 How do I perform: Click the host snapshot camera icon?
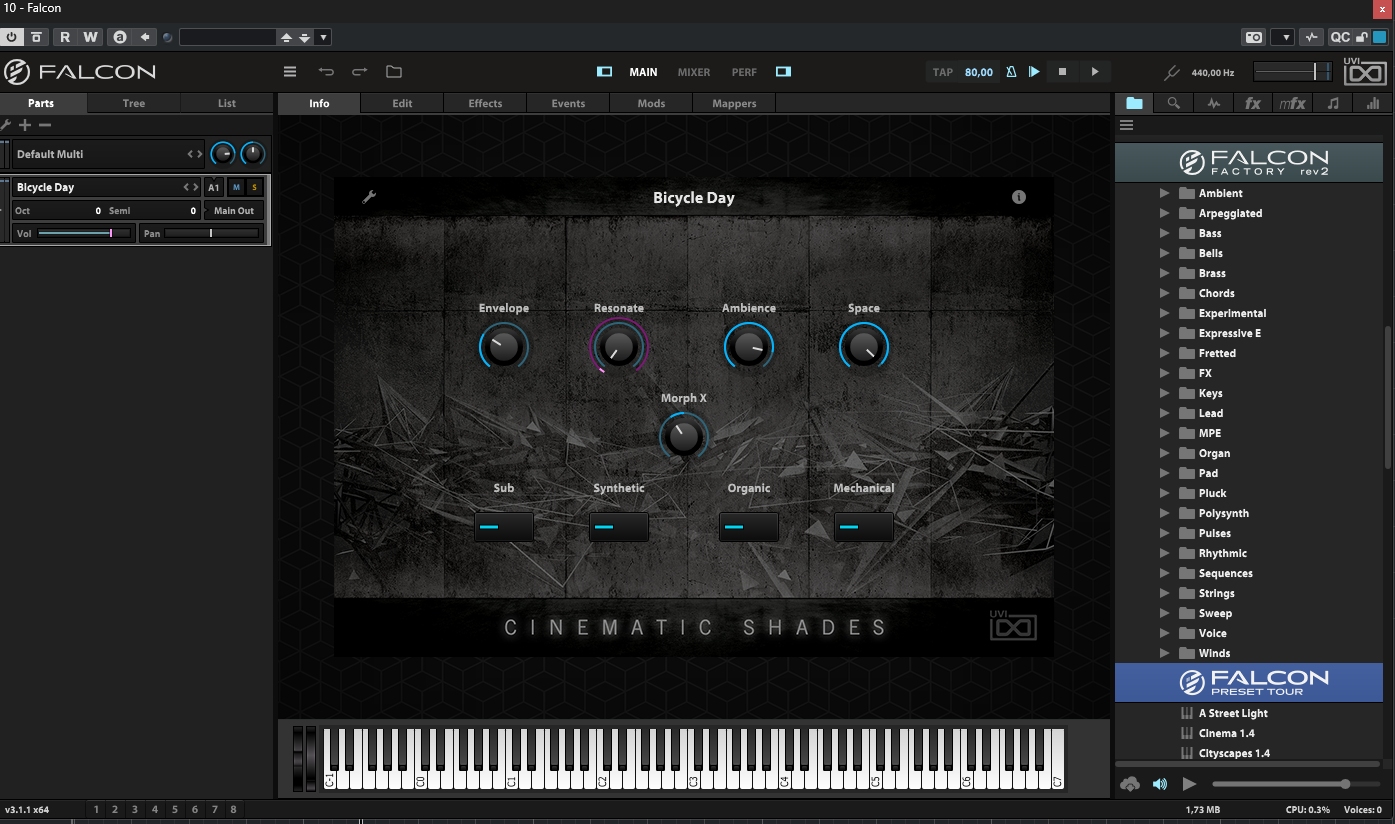point(1253,37)
